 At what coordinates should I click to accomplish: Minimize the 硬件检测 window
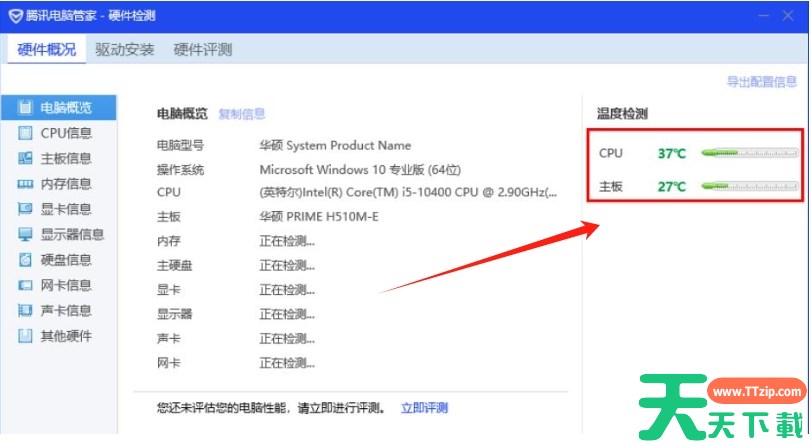pyautogui.click(x=763, y=16)
